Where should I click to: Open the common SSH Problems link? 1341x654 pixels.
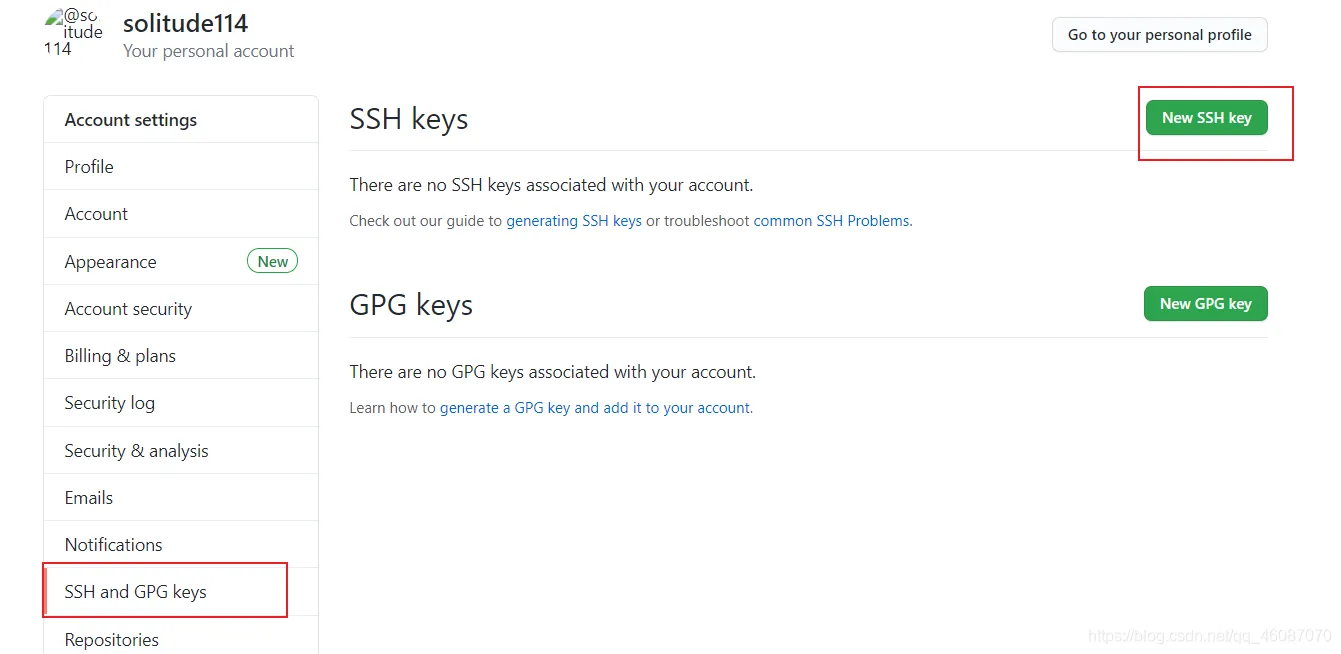pyautogui.click(x=831, y=221)
